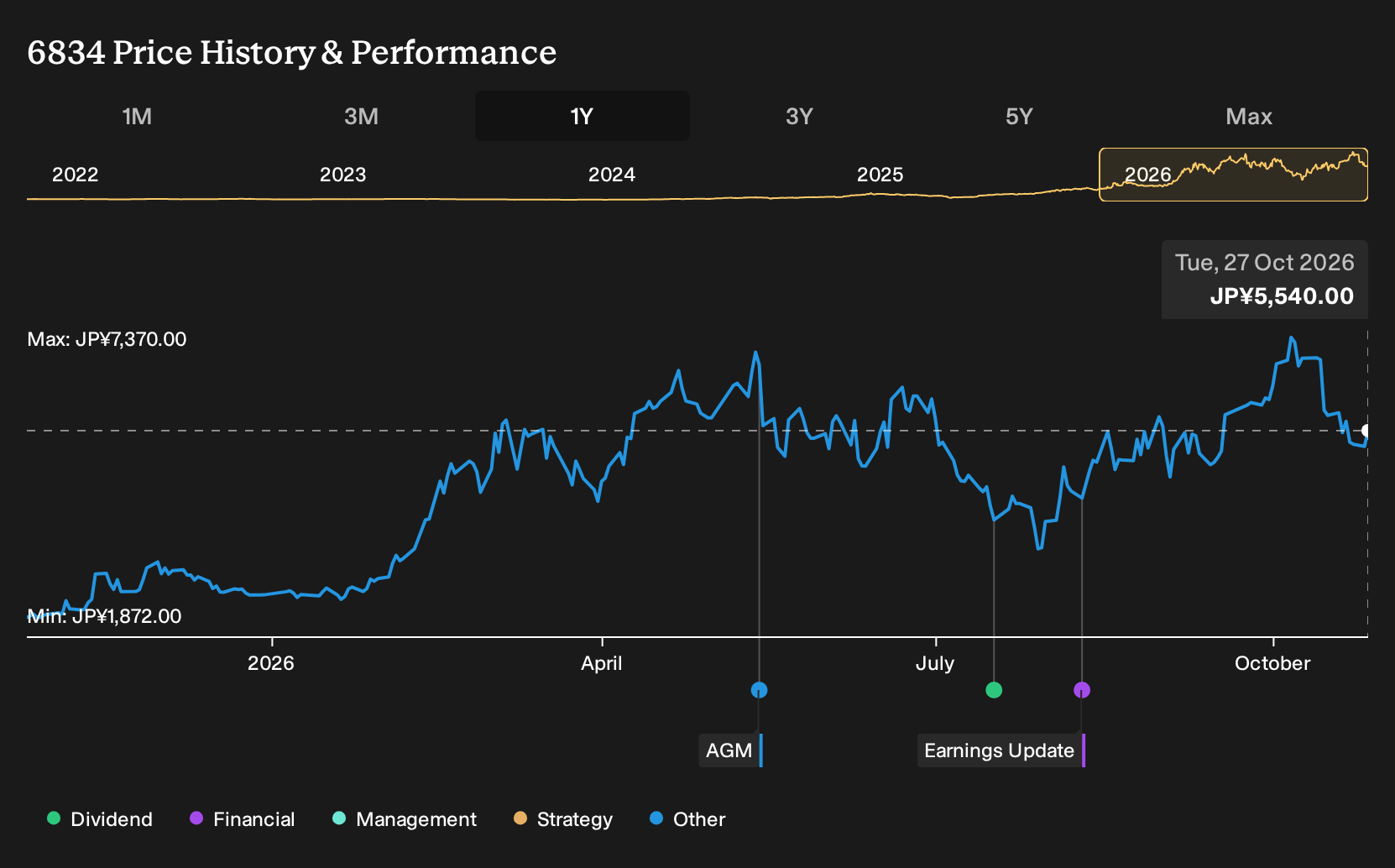Click the green dividend event dot
The height and width of the screenshot is (868, 1395).
[x=994, y=690]
